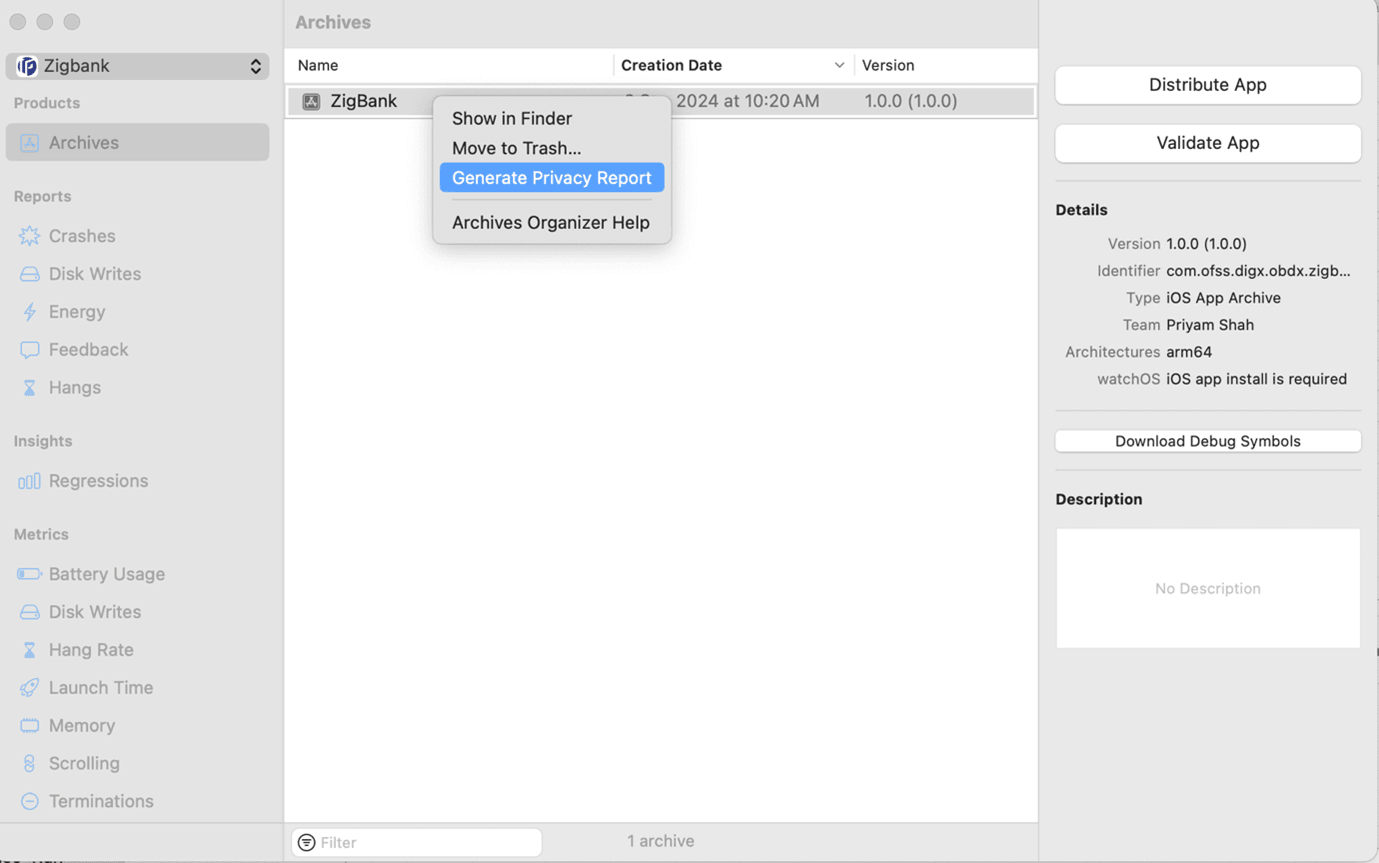Click the Regressions bar chart icon
Viewport: 1379px width, 863px height.
coord(30,481)
